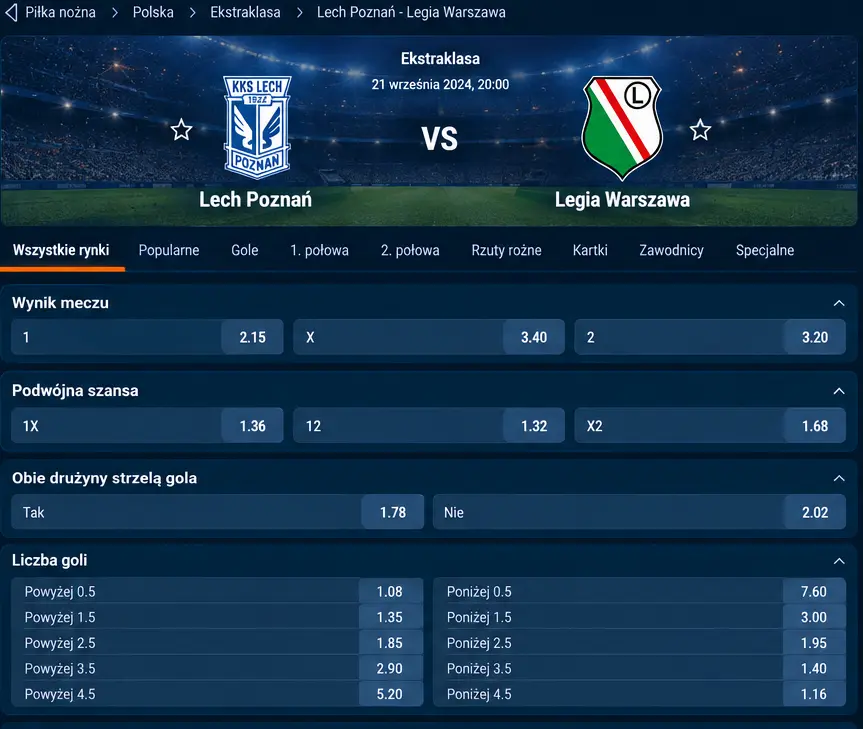Collapse Obie drużyny strzelą gola section
The height and width of the screenshot is (729, 863).
[x=839, y=478]
